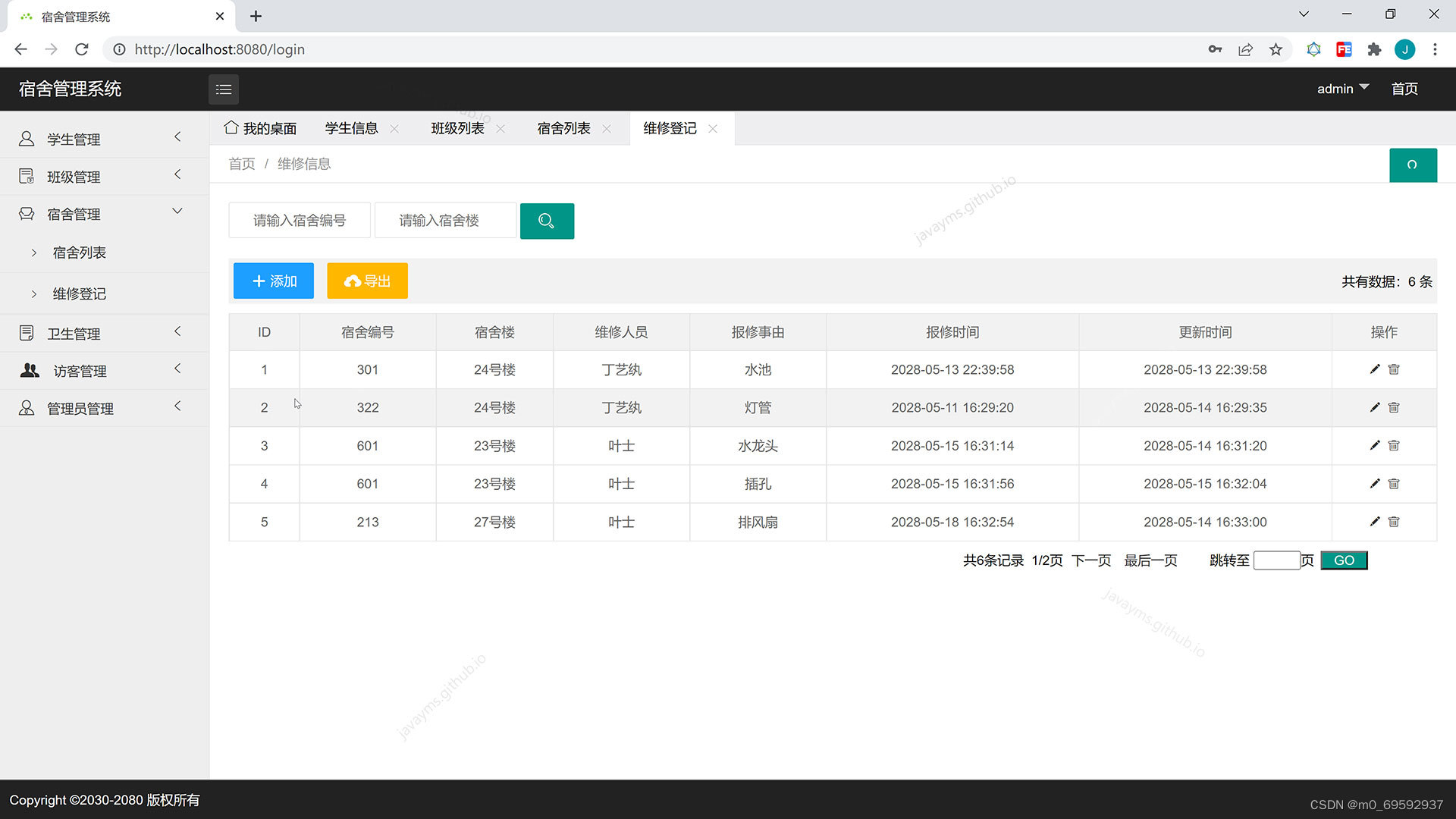Toggle sidebar with hamburger menu icon
Viewport: 1456px width, 819px height.
point(223,89)
